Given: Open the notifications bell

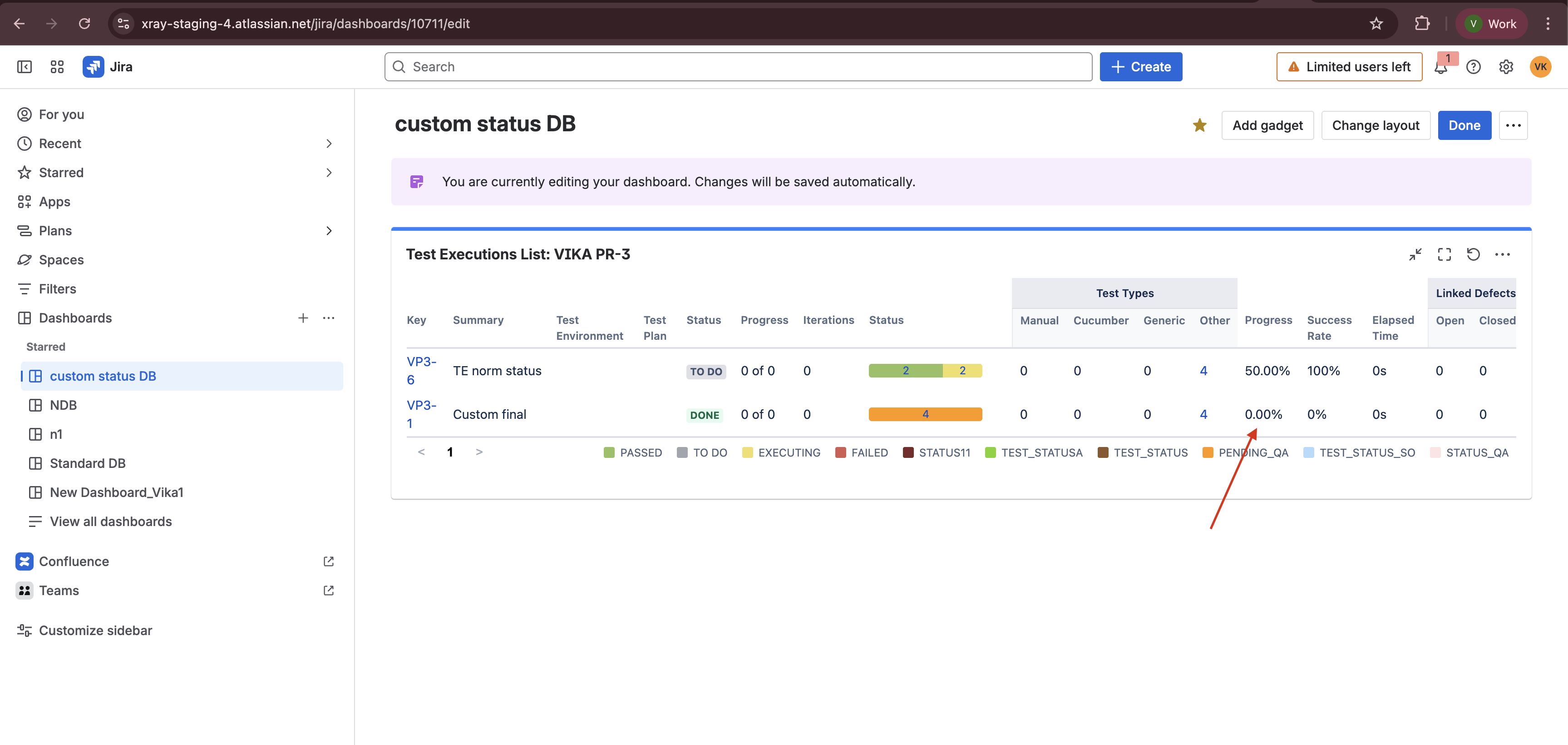Looking at the screenshot, I should coord(1440,67).
